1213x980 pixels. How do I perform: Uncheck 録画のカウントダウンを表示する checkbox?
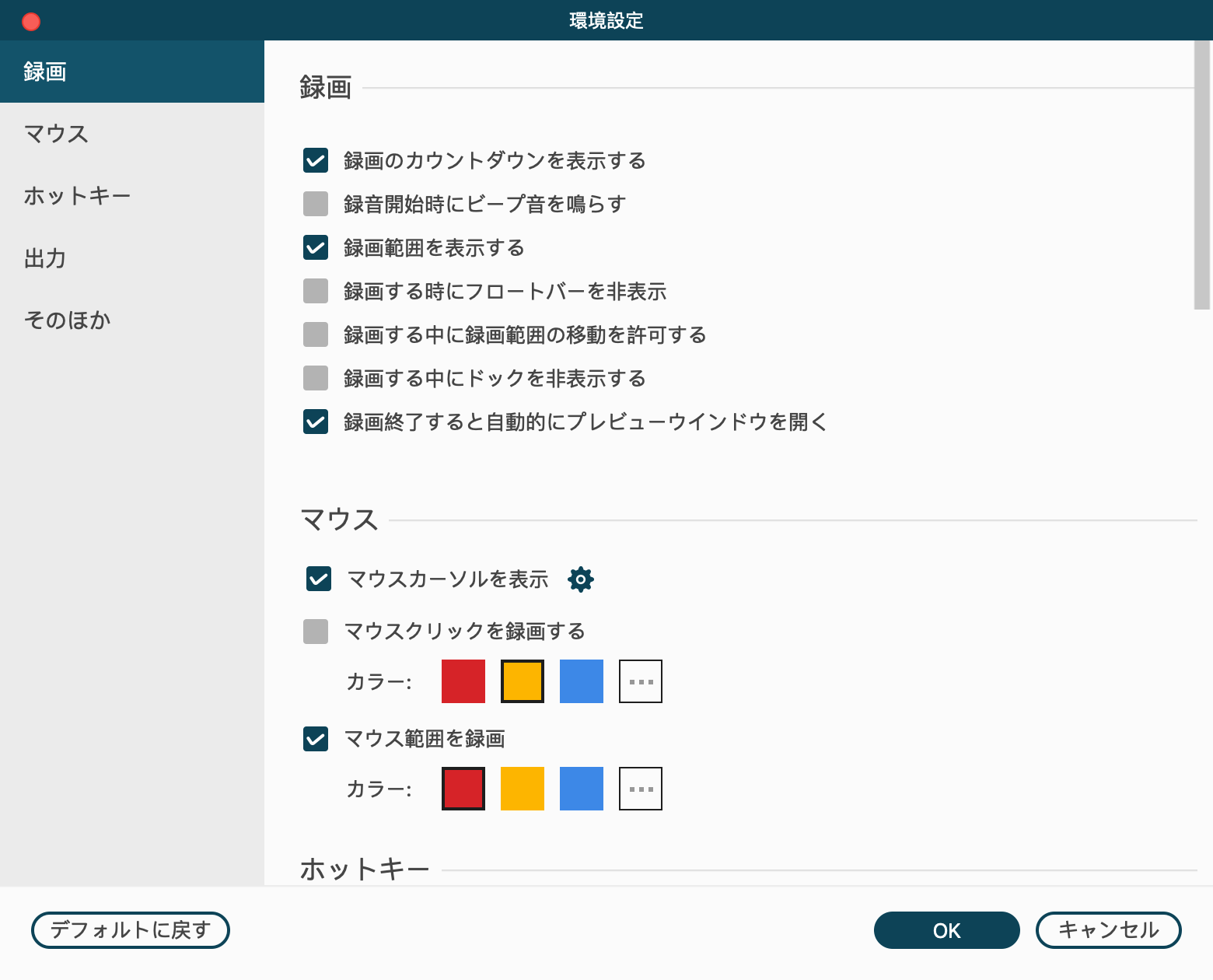pyautogui.click(x=316, y=161)
